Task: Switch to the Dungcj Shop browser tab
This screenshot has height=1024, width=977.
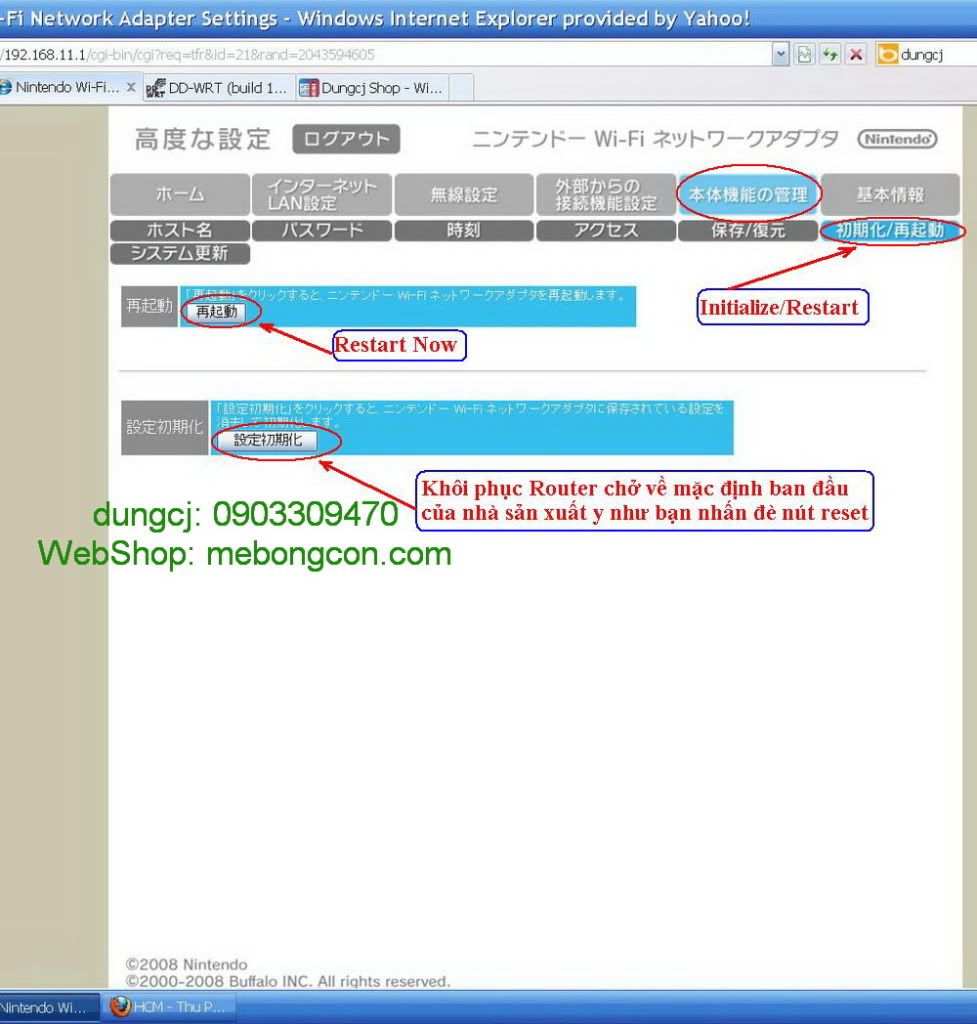Action: (x=371, y=88)
